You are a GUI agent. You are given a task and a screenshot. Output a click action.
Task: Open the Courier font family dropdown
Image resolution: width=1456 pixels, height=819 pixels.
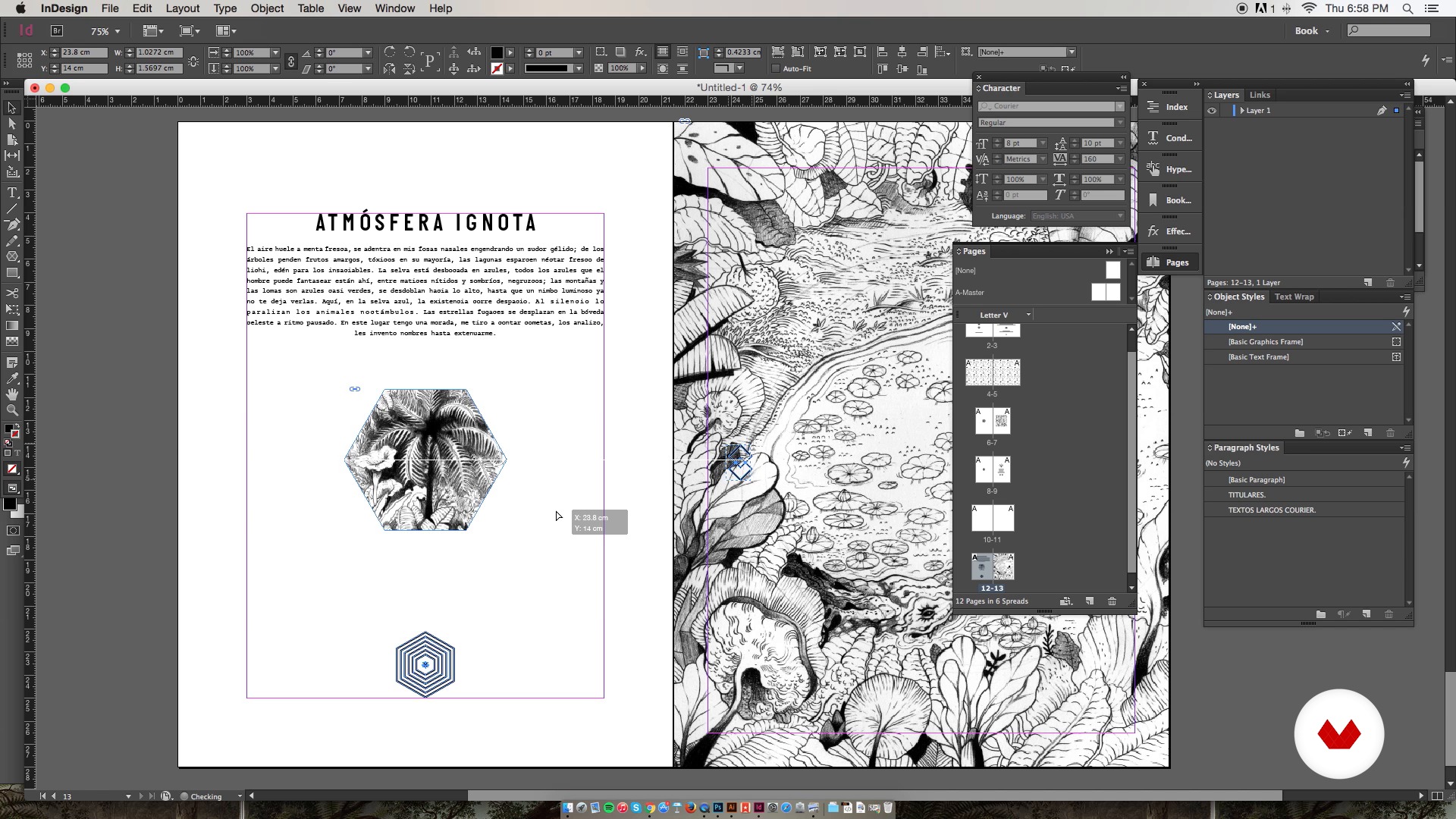pos(1119,106)
